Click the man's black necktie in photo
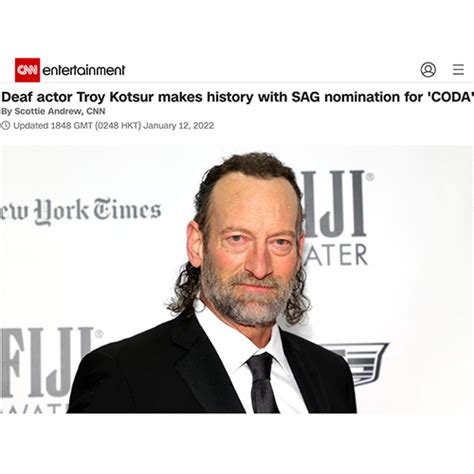The image size is (474, 474). click(262, 383)
